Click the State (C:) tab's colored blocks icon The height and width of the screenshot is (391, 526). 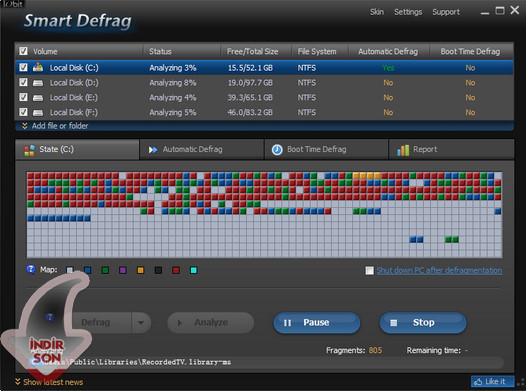(29, 150)
